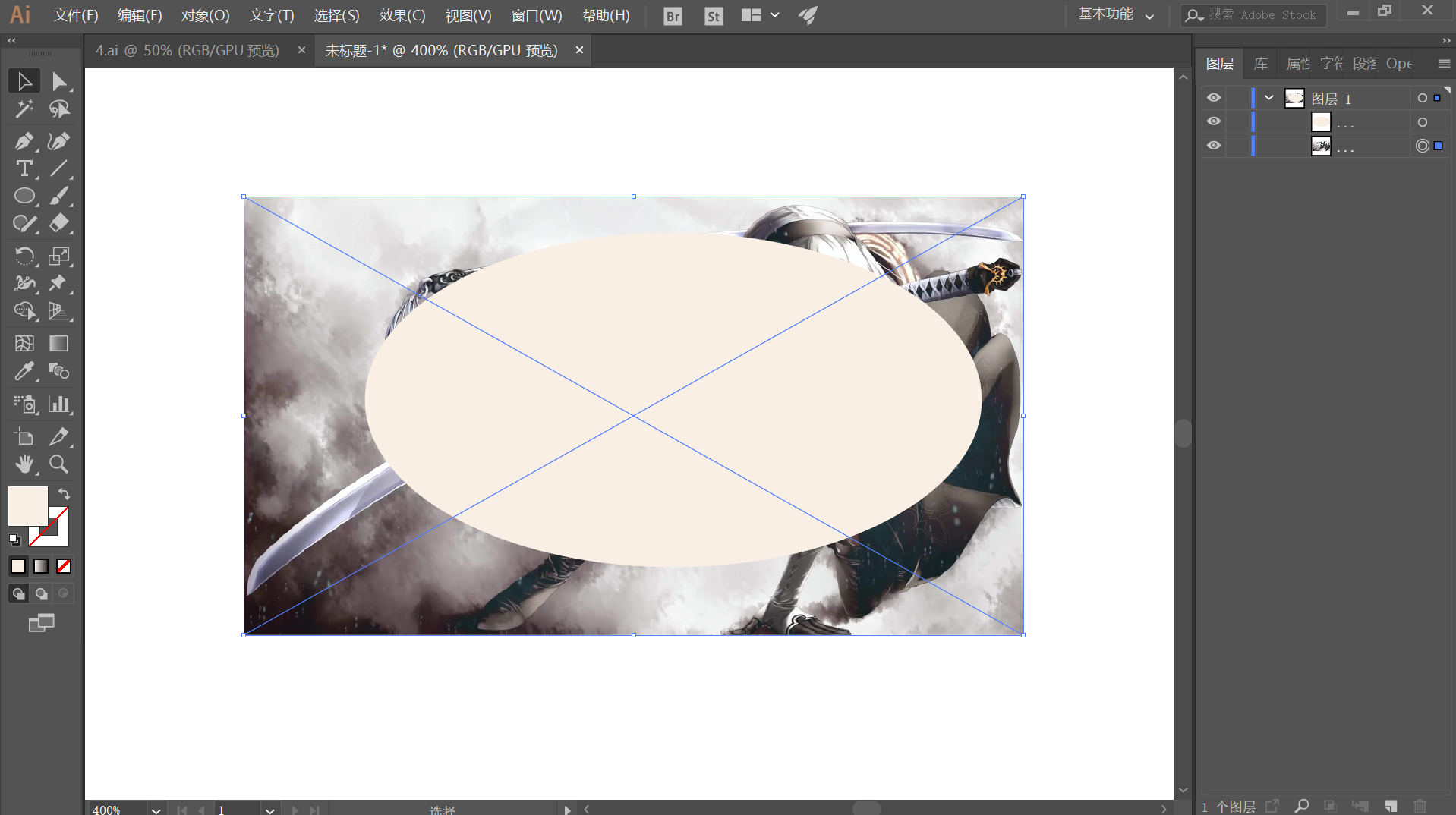
Task: Select the Scale tool
Action: (x=58, y=256)
